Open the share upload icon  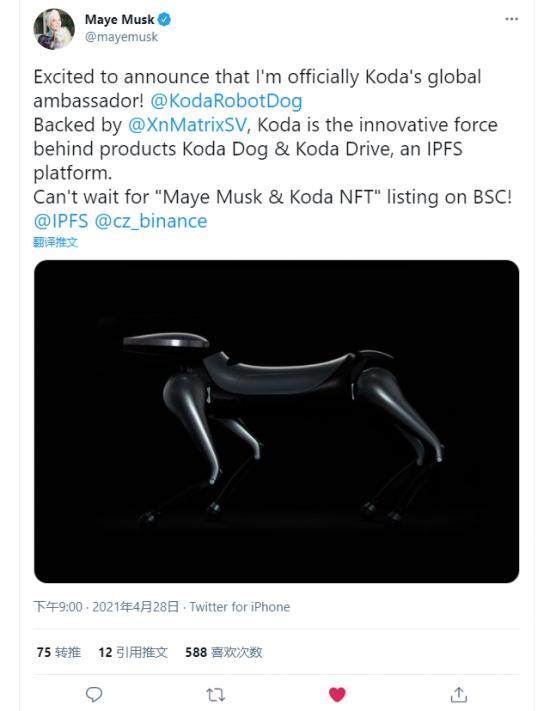tap(458, 694)
